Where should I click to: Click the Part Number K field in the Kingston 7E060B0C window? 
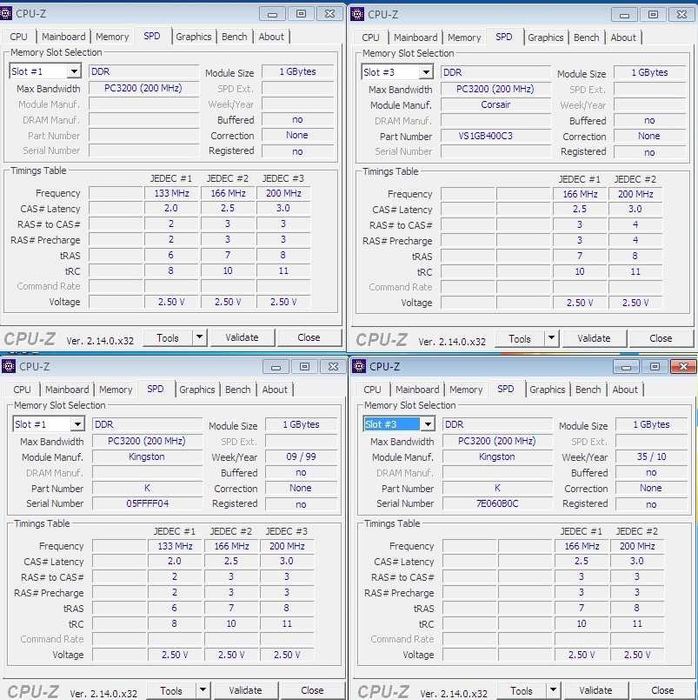[x=497, y=488]
